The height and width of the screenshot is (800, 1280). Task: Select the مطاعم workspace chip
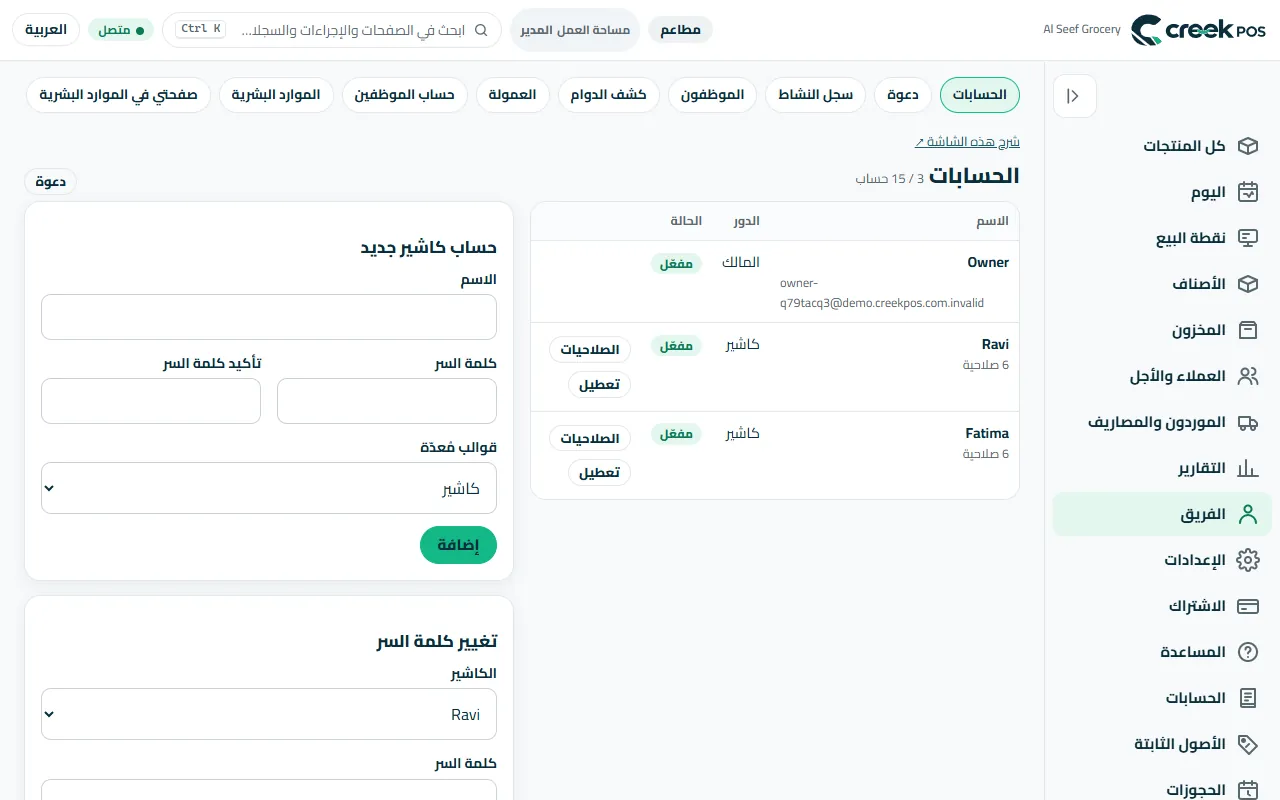click(x=680, y=30)
